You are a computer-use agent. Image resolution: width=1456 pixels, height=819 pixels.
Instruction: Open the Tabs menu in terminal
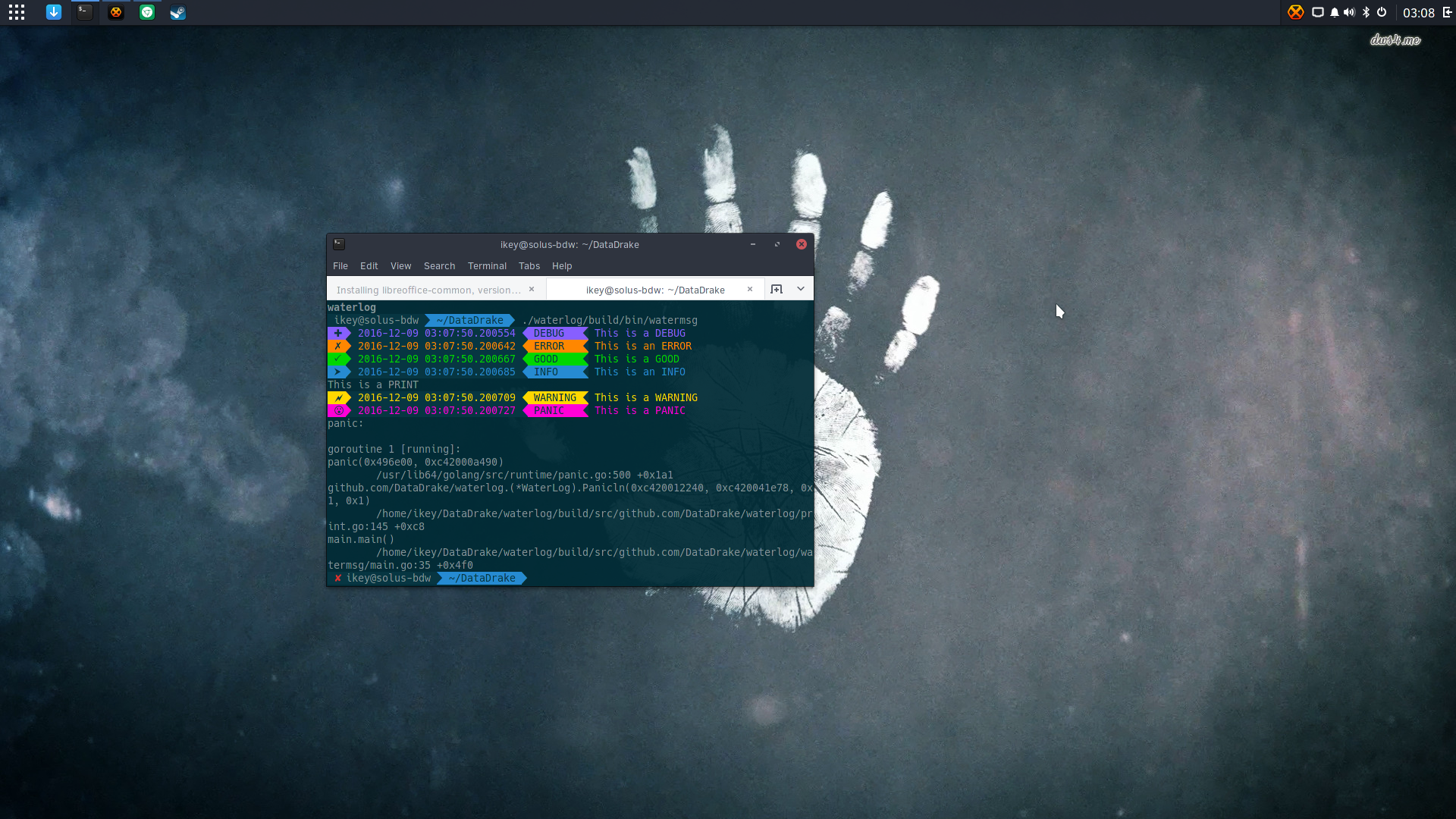(529, 266)
